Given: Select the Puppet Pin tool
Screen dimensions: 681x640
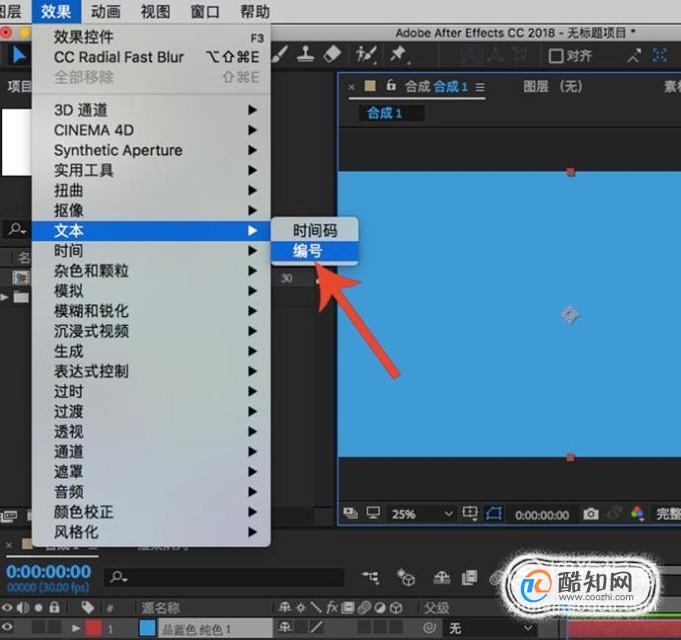Looking at the screenshot, I should point(398,55).
